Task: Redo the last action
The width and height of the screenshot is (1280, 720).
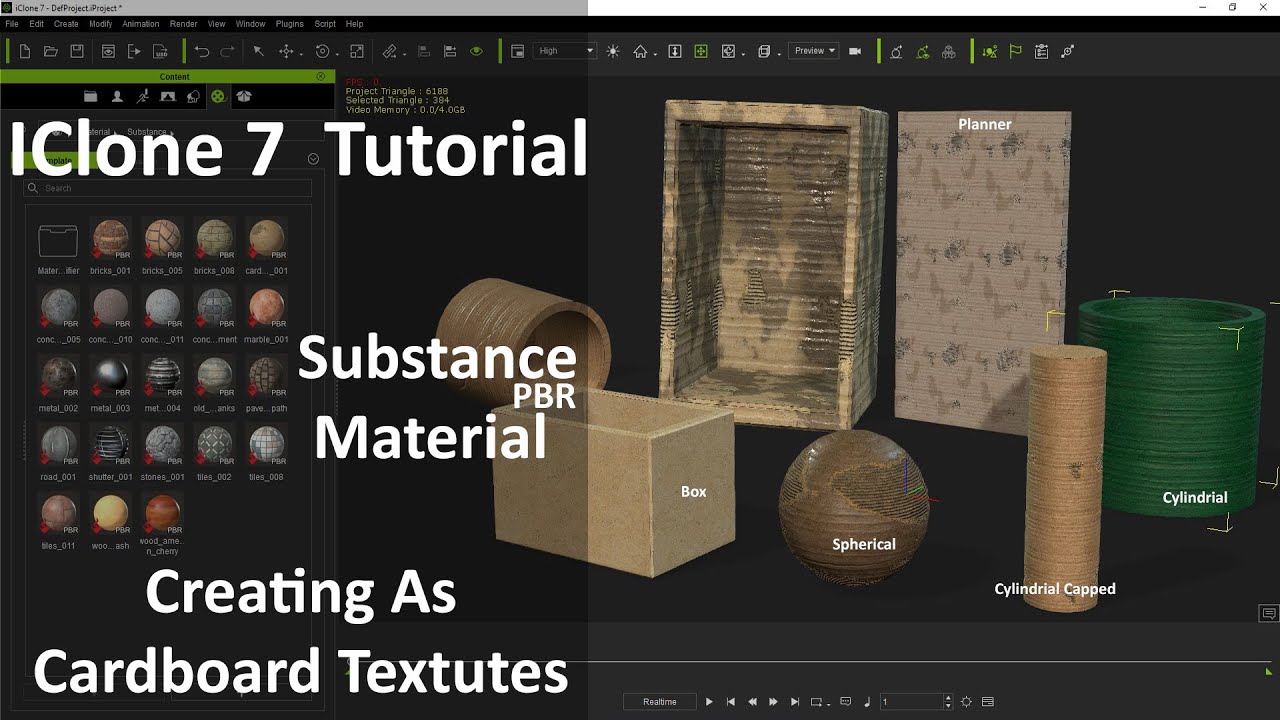Action: pyautogui.click(x=228, y=51)
